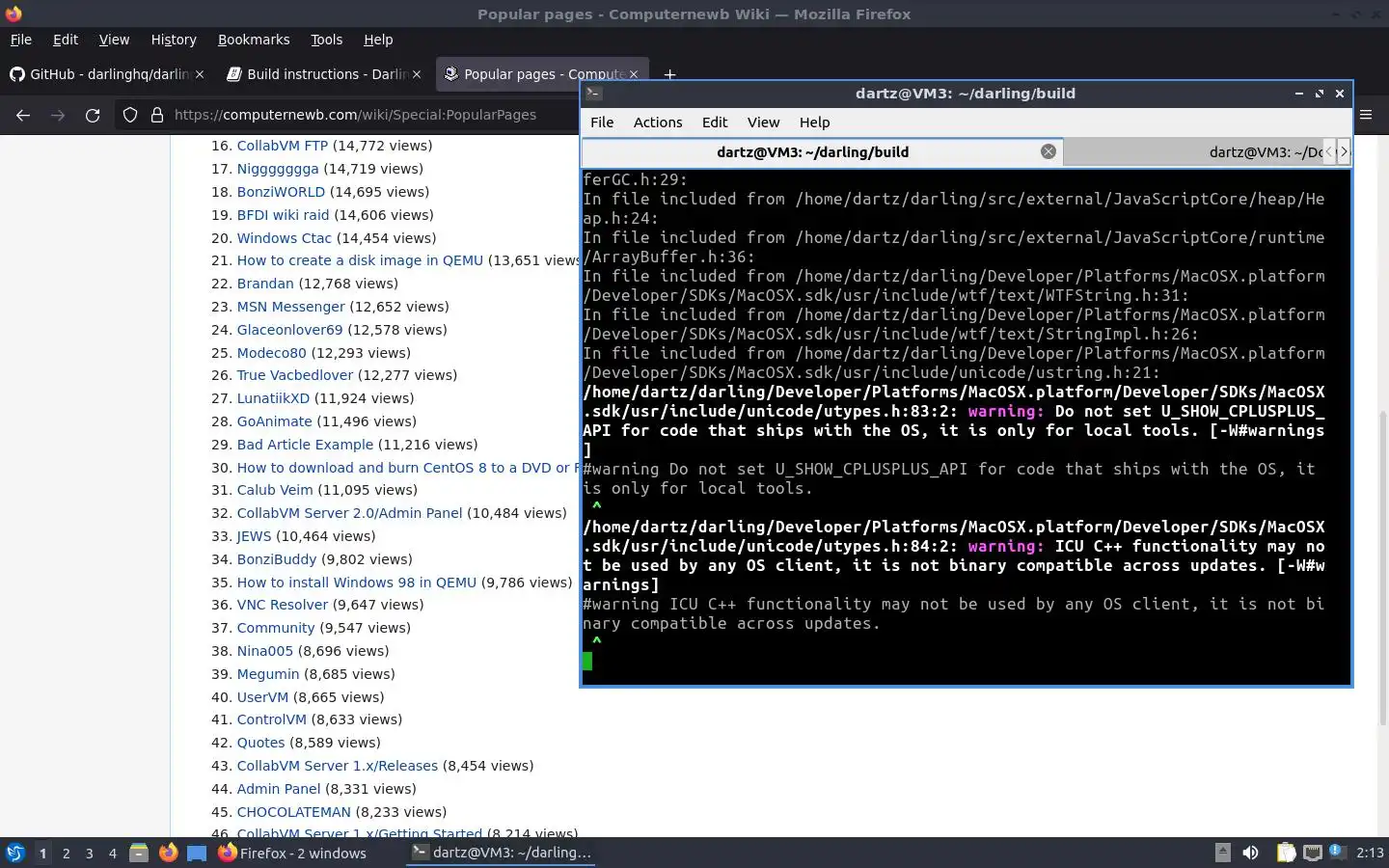
Task: Reload the Popular pages page
Action: click(x=93, y=115)
